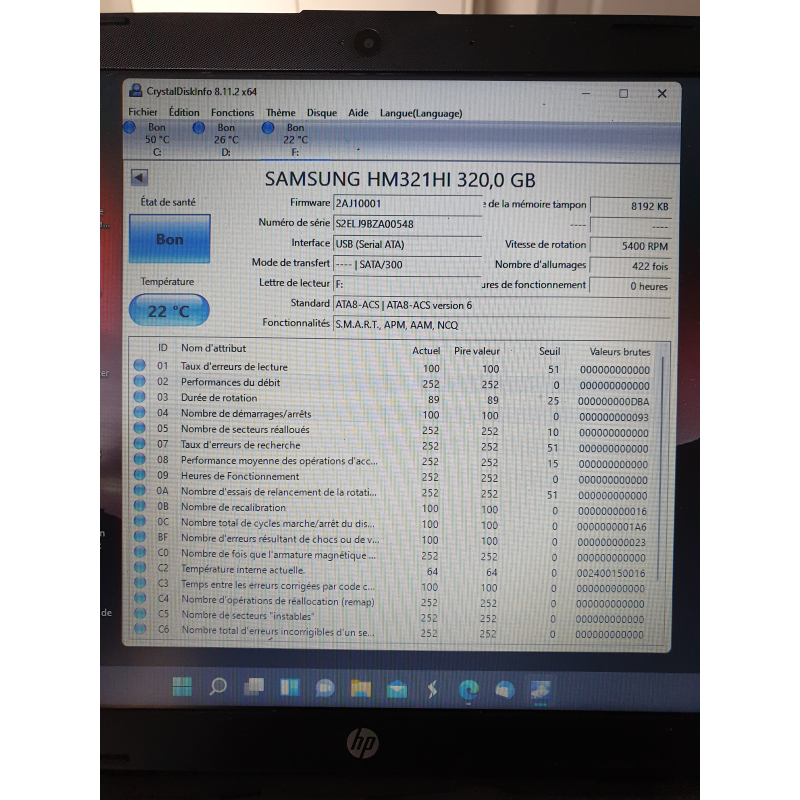Viewport: 800px width, 800px height.
Task: Open the Langue(Language) menu
Action: click(x=420, y=113)
